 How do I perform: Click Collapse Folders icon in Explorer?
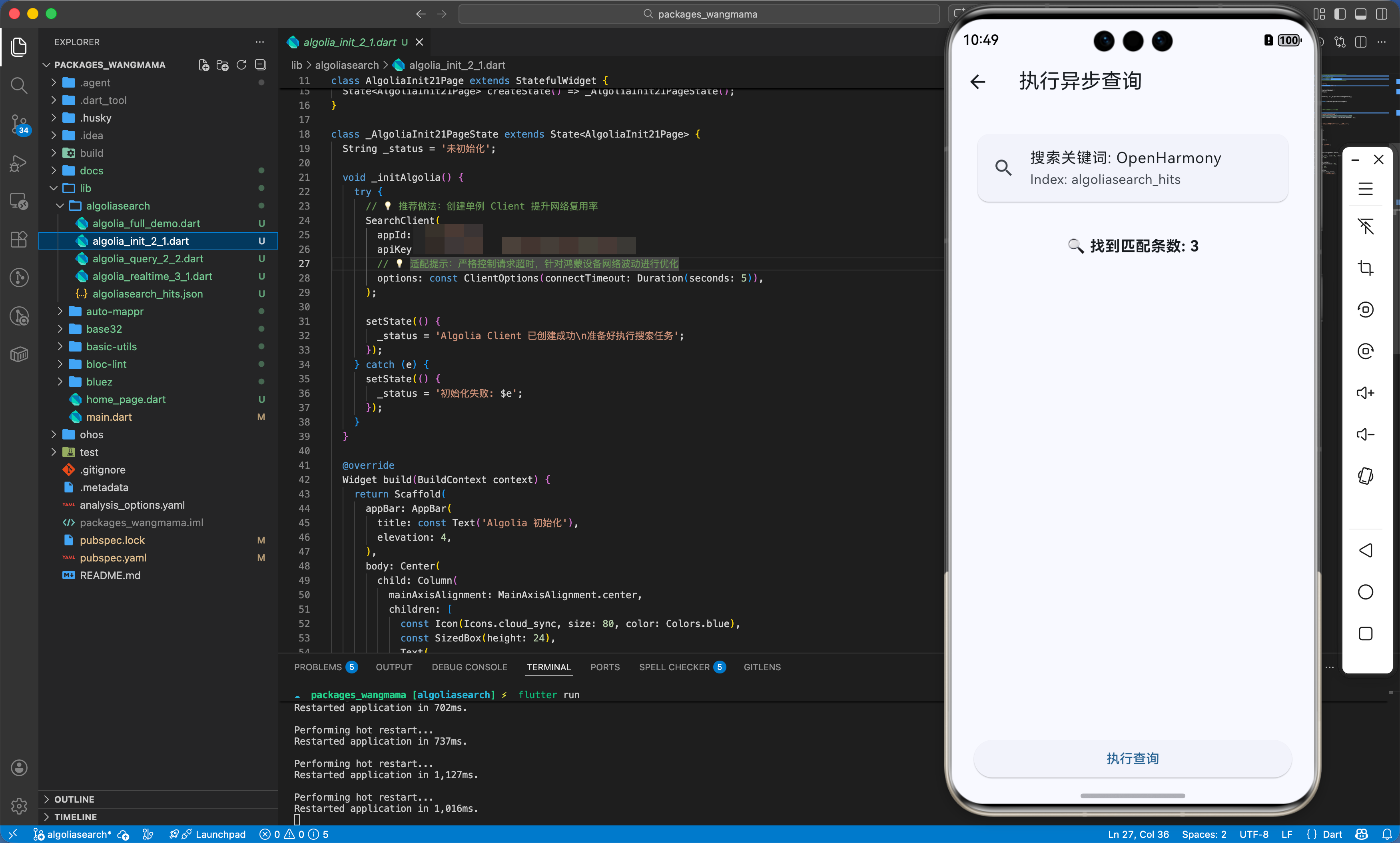pyautogui.click(x=261, y=65)
